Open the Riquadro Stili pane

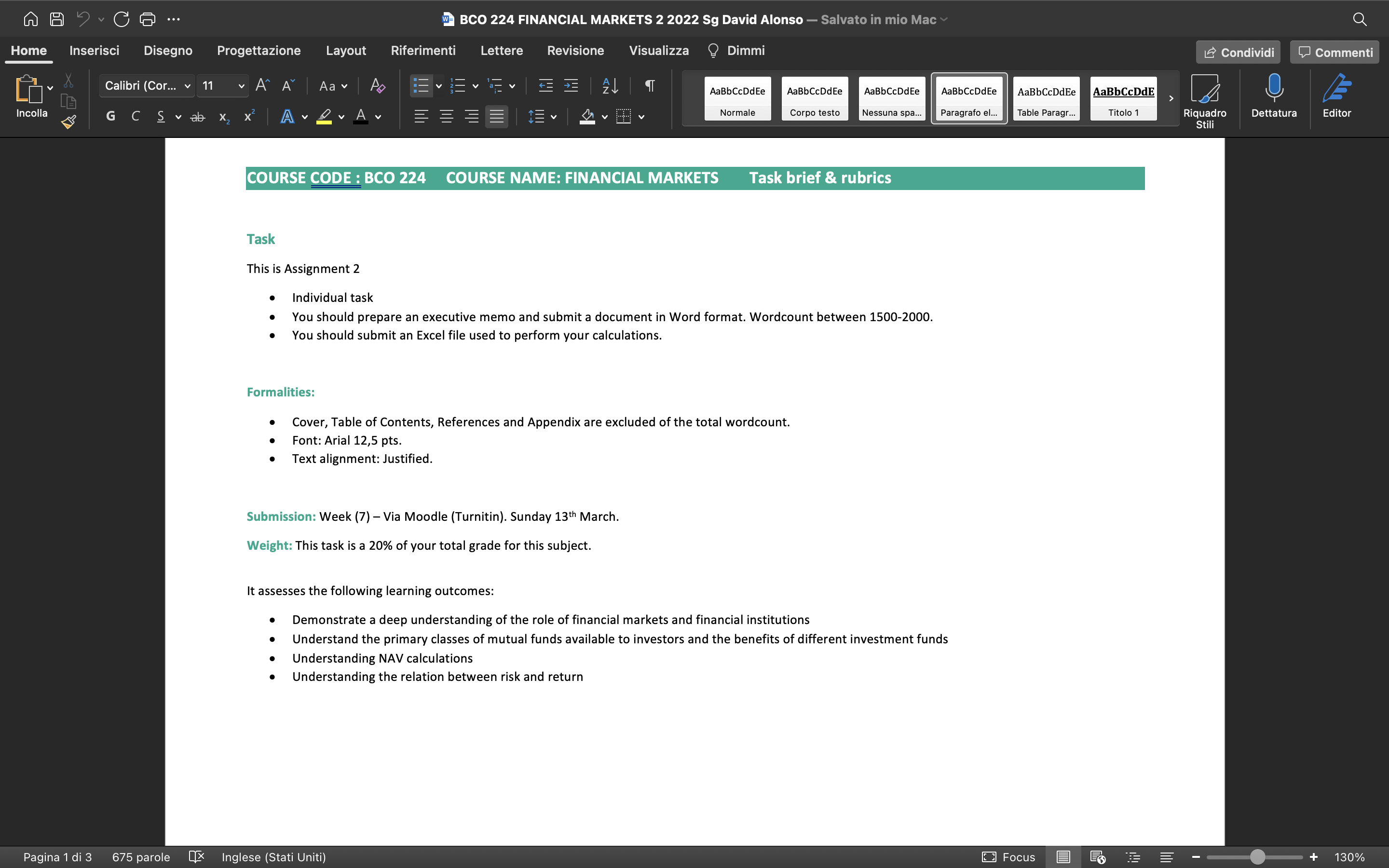click(1204, 101)
